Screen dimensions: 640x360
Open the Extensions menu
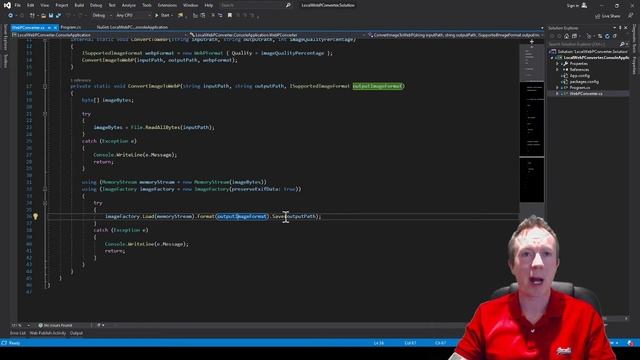pos(167,5)
